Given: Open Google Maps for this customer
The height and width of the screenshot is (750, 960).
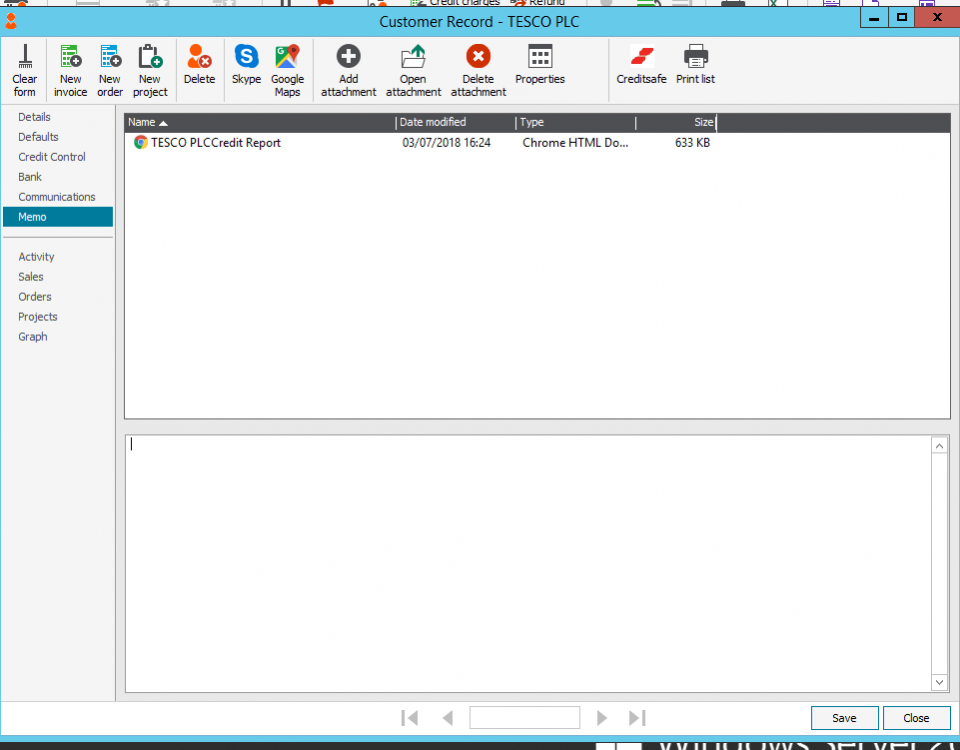Looking at the screenshot, I should click(287, 70).
